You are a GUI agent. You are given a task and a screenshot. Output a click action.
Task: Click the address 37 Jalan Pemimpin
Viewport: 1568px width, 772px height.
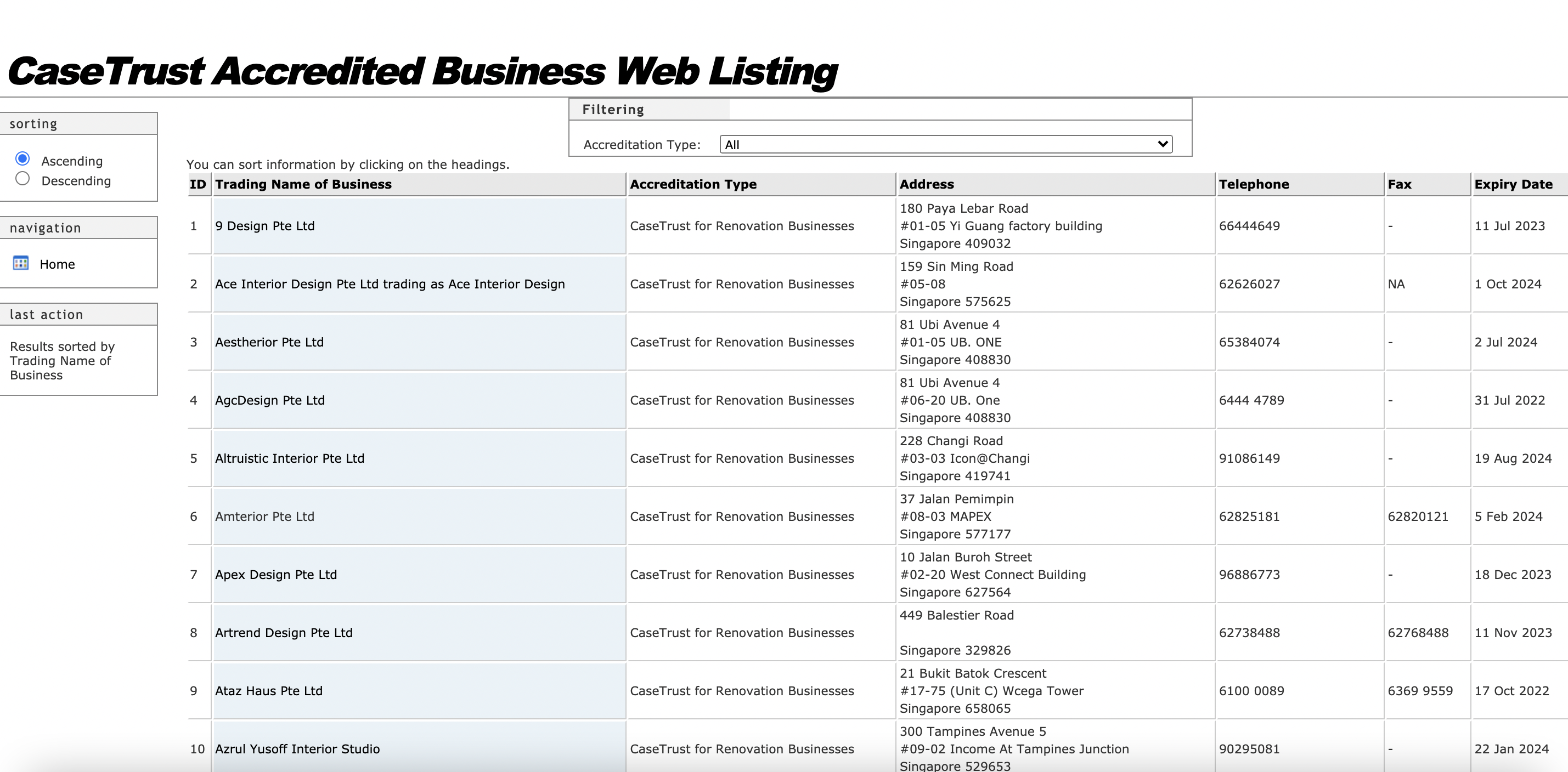coord(956,499)
